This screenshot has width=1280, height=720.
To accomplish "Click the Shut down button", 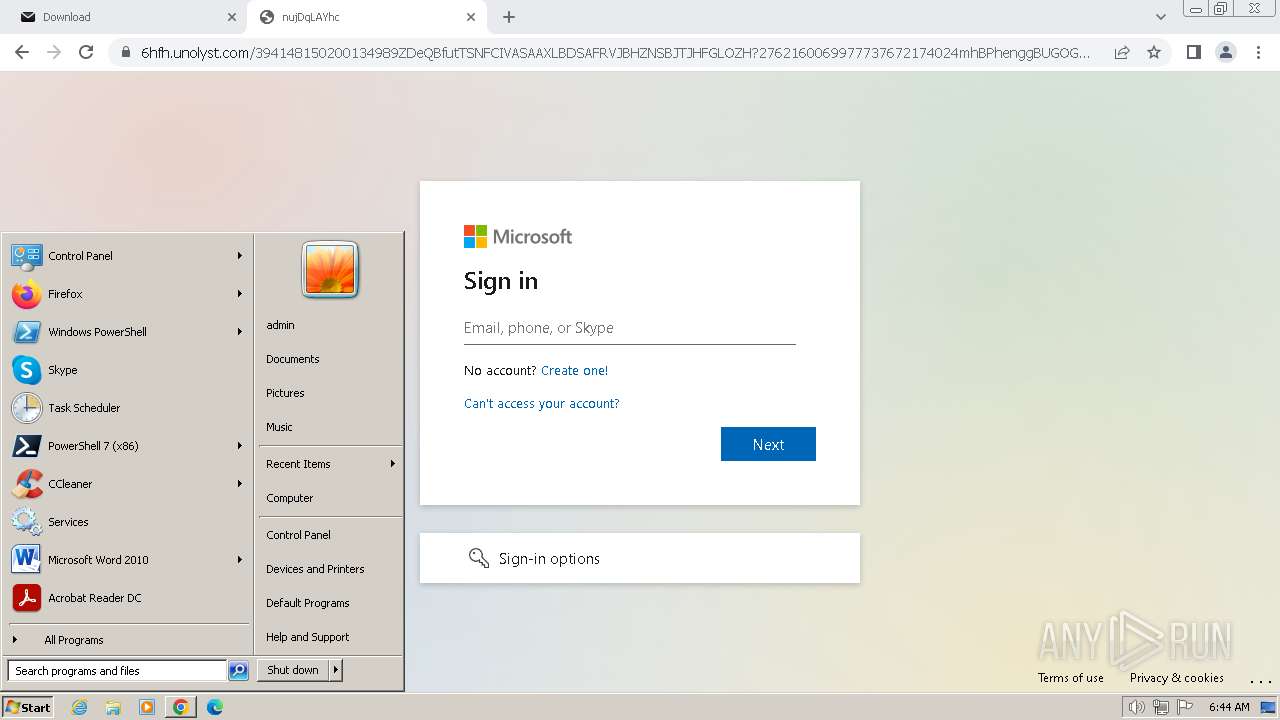I will [x=293, y=670].
